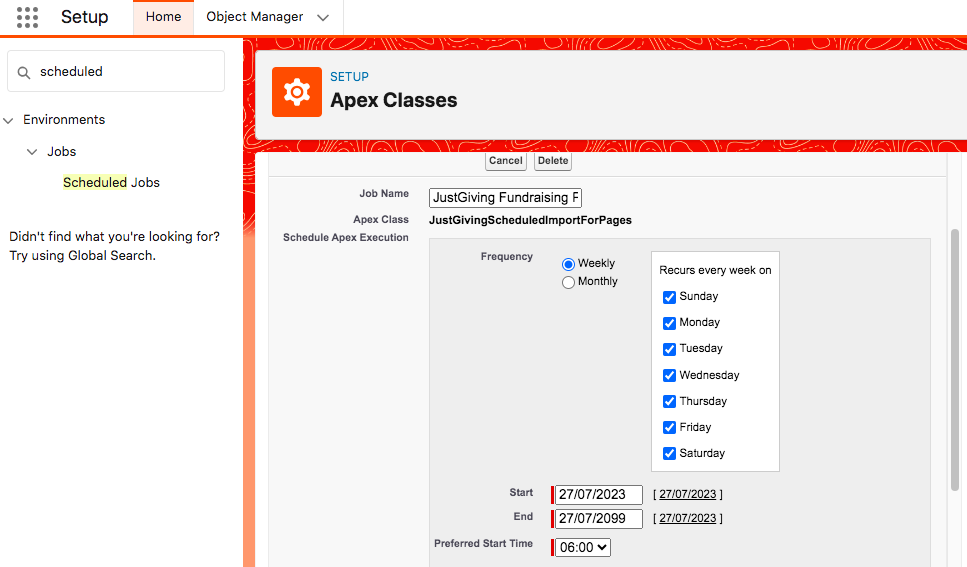The height and width of the screenshot is (567, 967).
Task: Collapse the Environments section
Action: point(9,120)
